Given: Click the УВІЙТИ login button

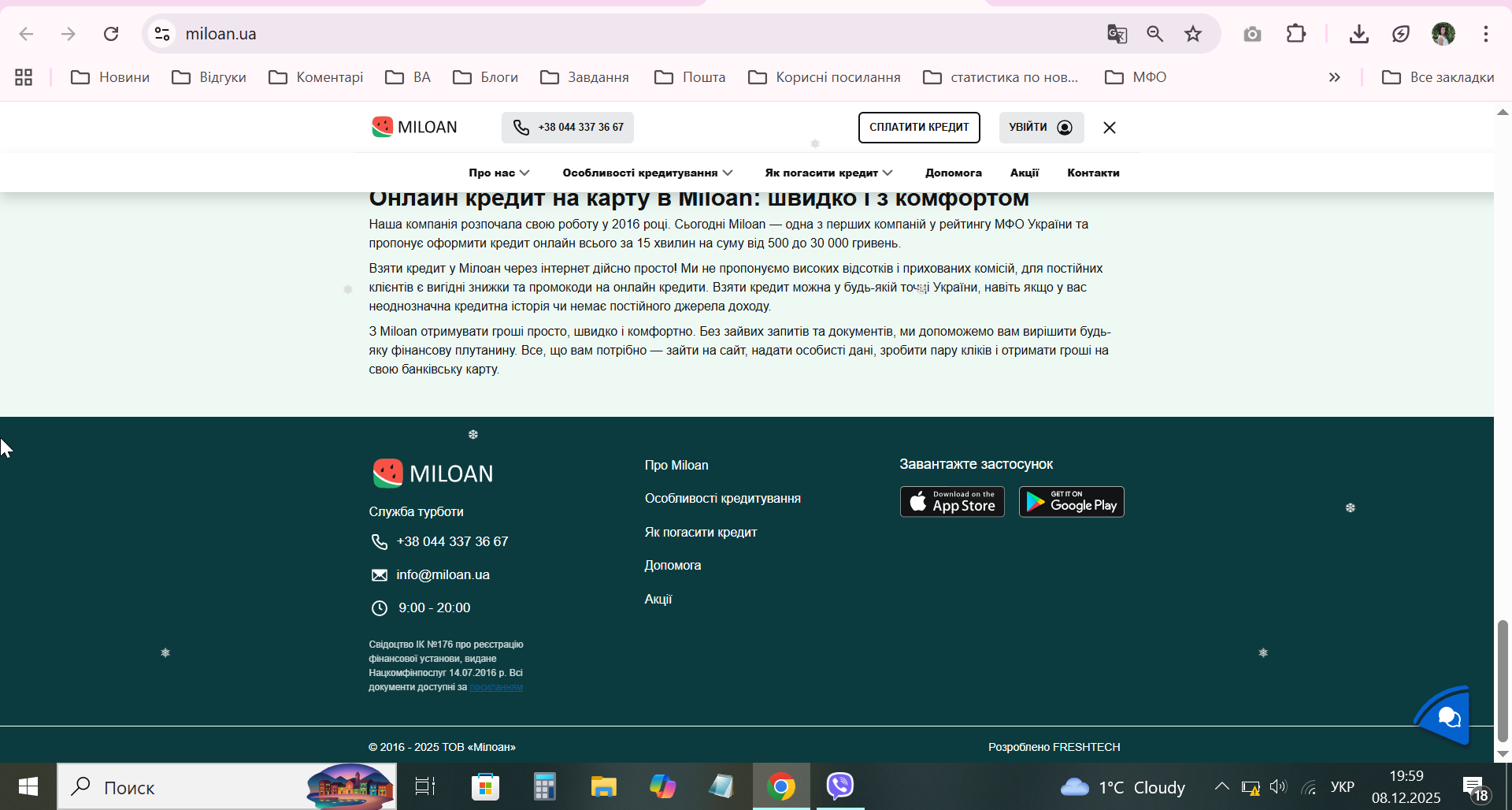Looking at the screenshot, I should click(1041, 128).
